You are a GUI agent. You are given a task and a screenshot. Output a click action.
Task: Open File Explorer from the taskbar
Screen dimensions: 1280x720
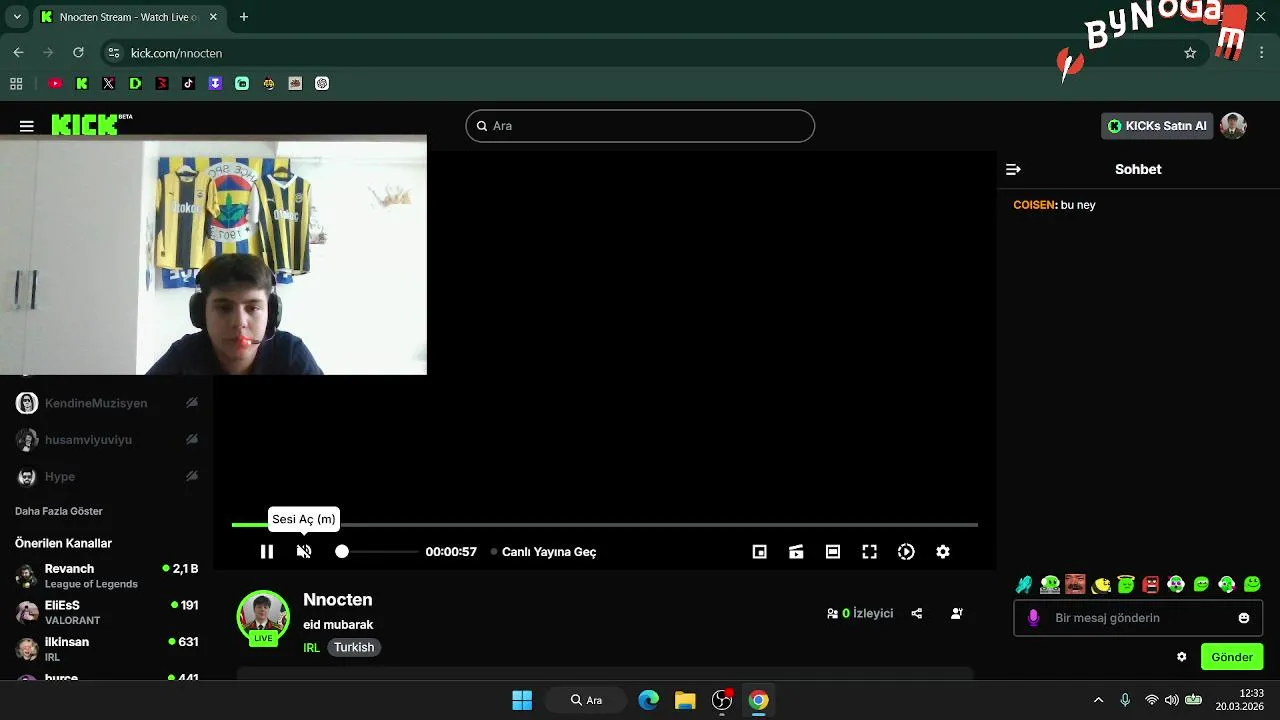pyautogui.click(x=685, y=700)
